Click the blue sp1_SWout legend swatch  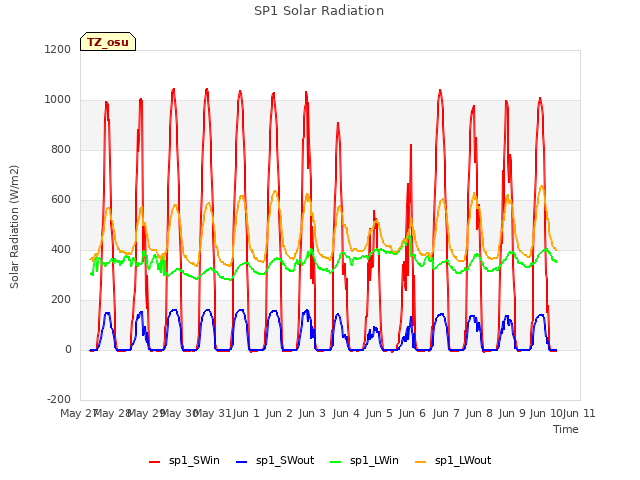coord(242,462)
